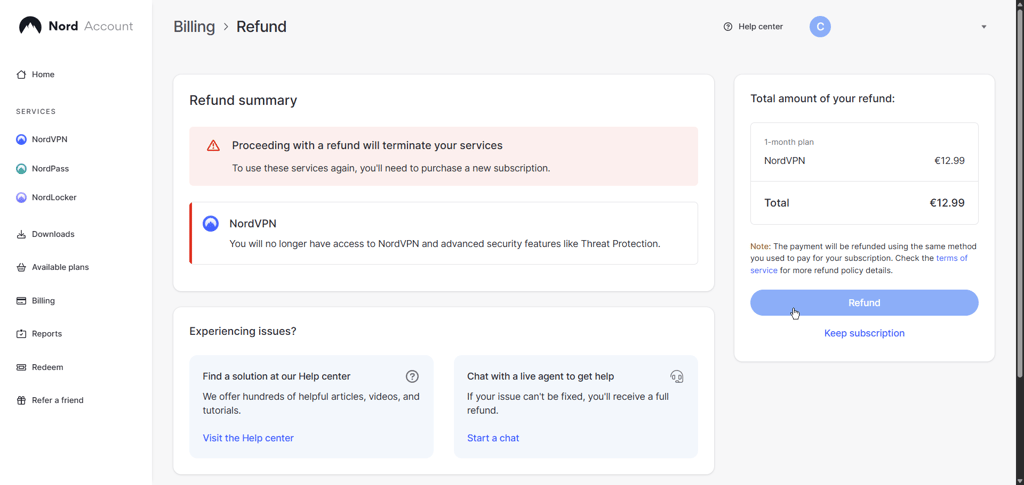1024x485 pixels.
Task: Click the red warning triangle icon
Action: point(213,146)
